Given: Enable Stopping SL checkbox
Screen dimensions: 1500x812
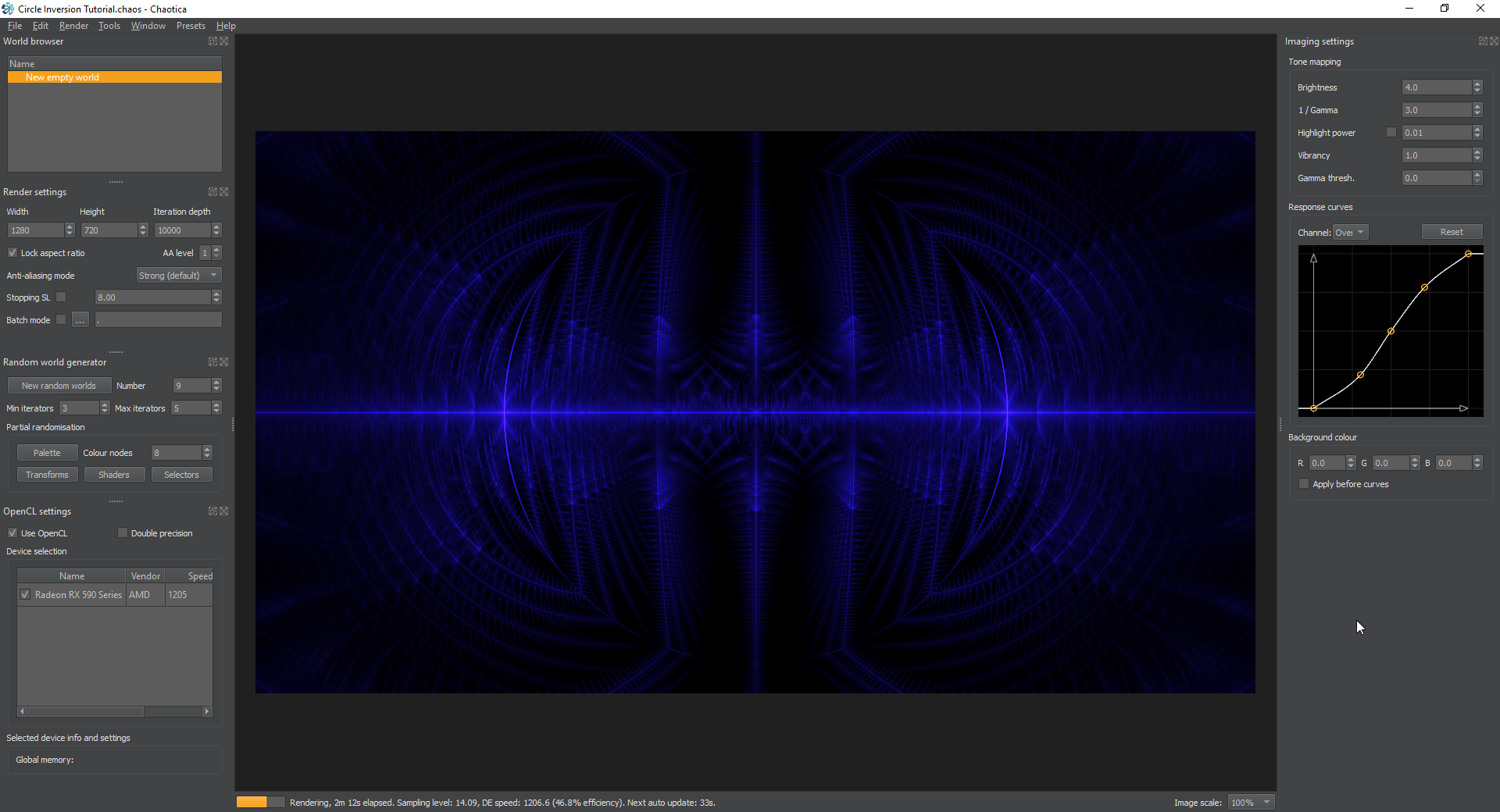Looking at the screenshot, I should (x=61, y=297).
